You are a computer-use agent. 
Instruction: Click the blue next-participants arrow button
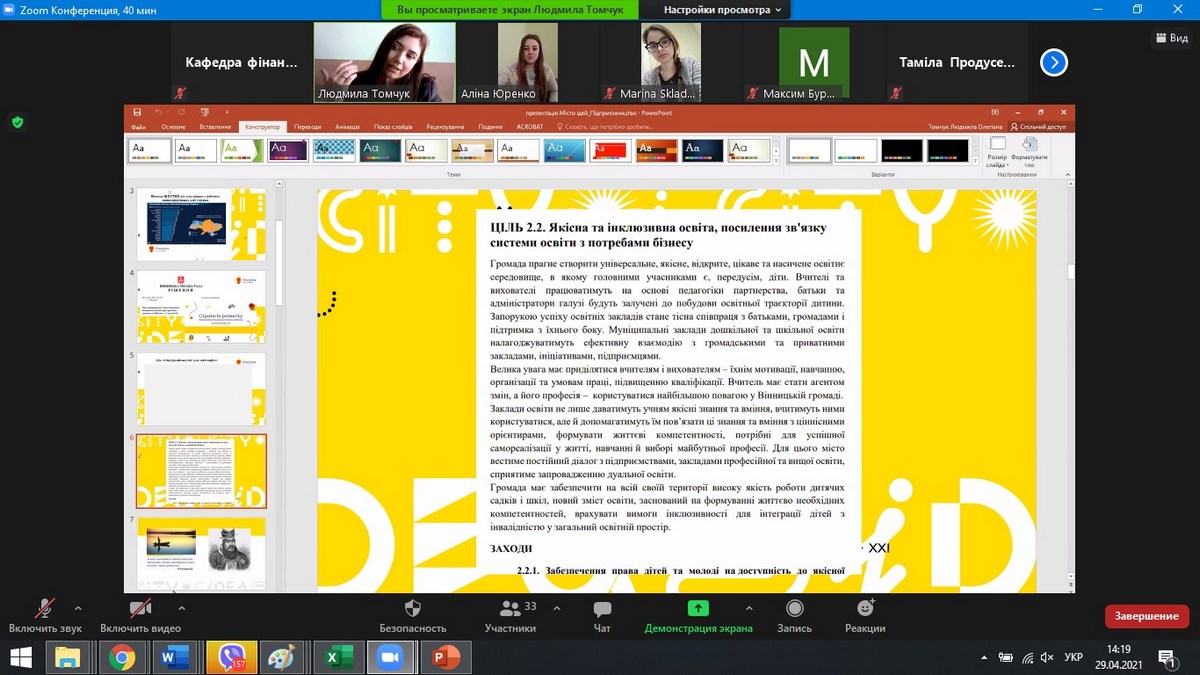point(1053,63)
